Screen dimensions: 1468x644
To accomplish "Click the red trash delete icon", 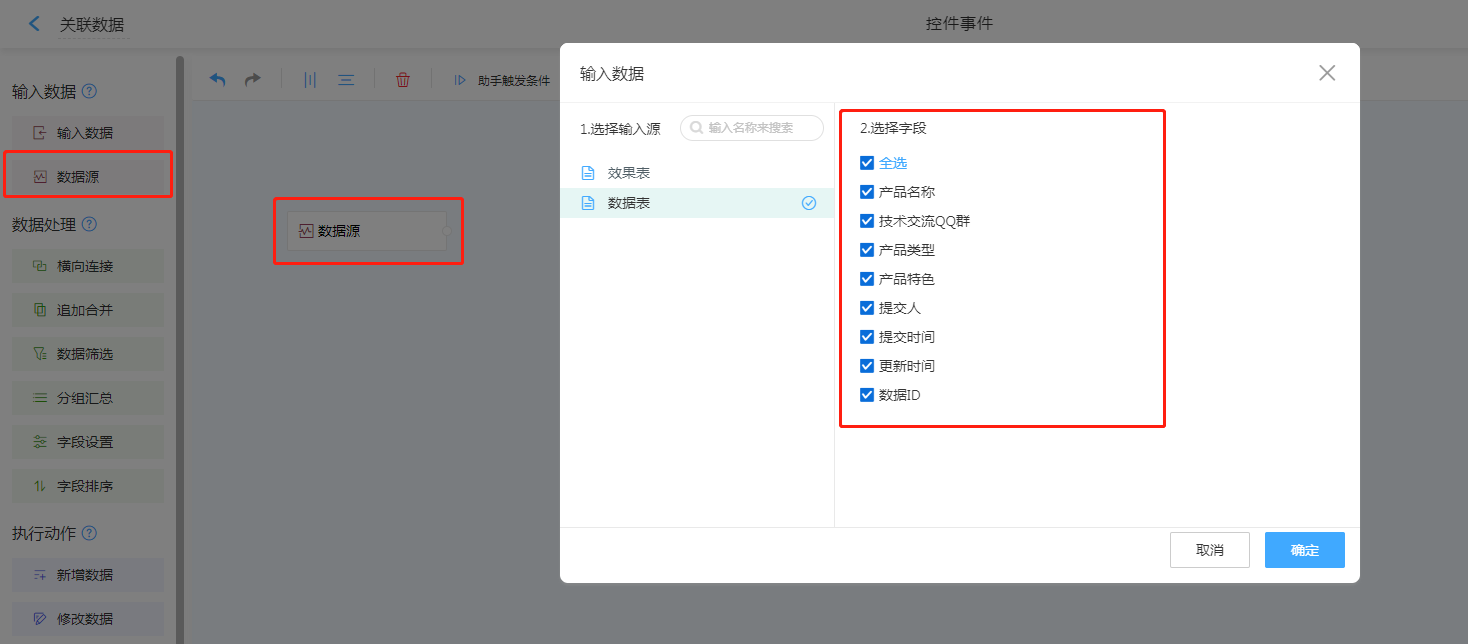I will click(x=403, y=80).
